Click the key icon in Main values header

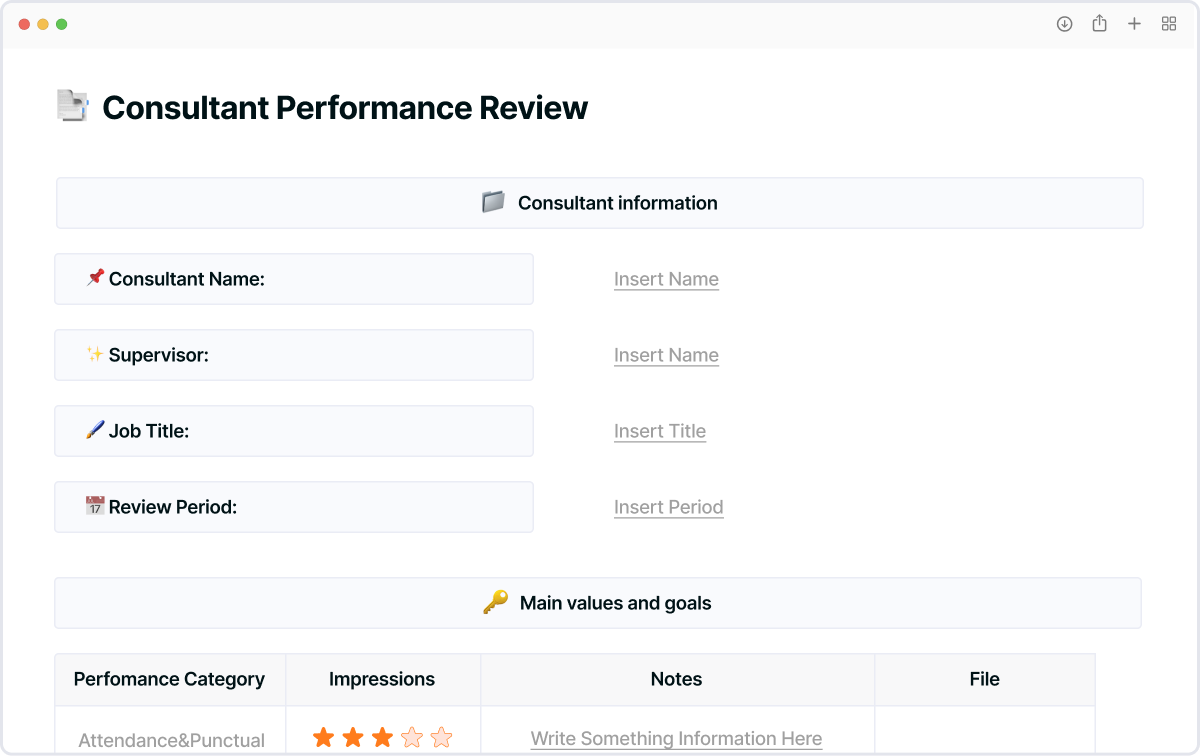(494, 602)
